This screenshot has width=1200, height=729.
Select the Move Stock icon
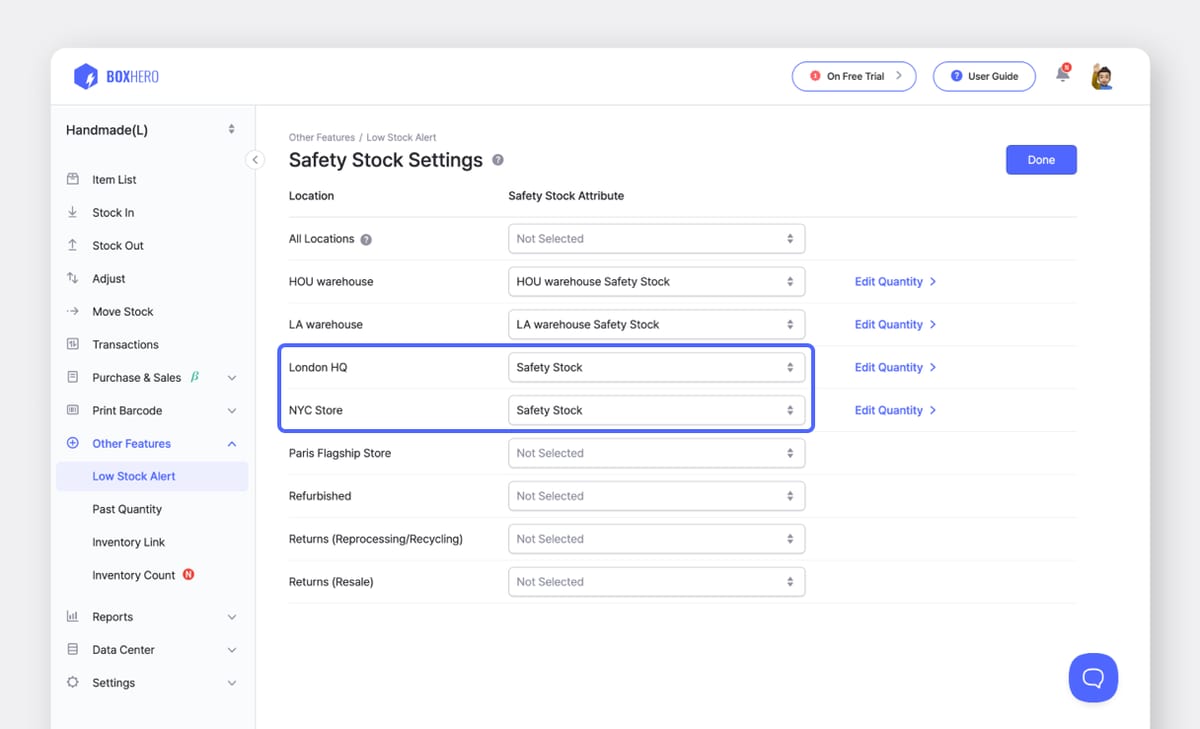pyautogui.click(x=71, y=311)
